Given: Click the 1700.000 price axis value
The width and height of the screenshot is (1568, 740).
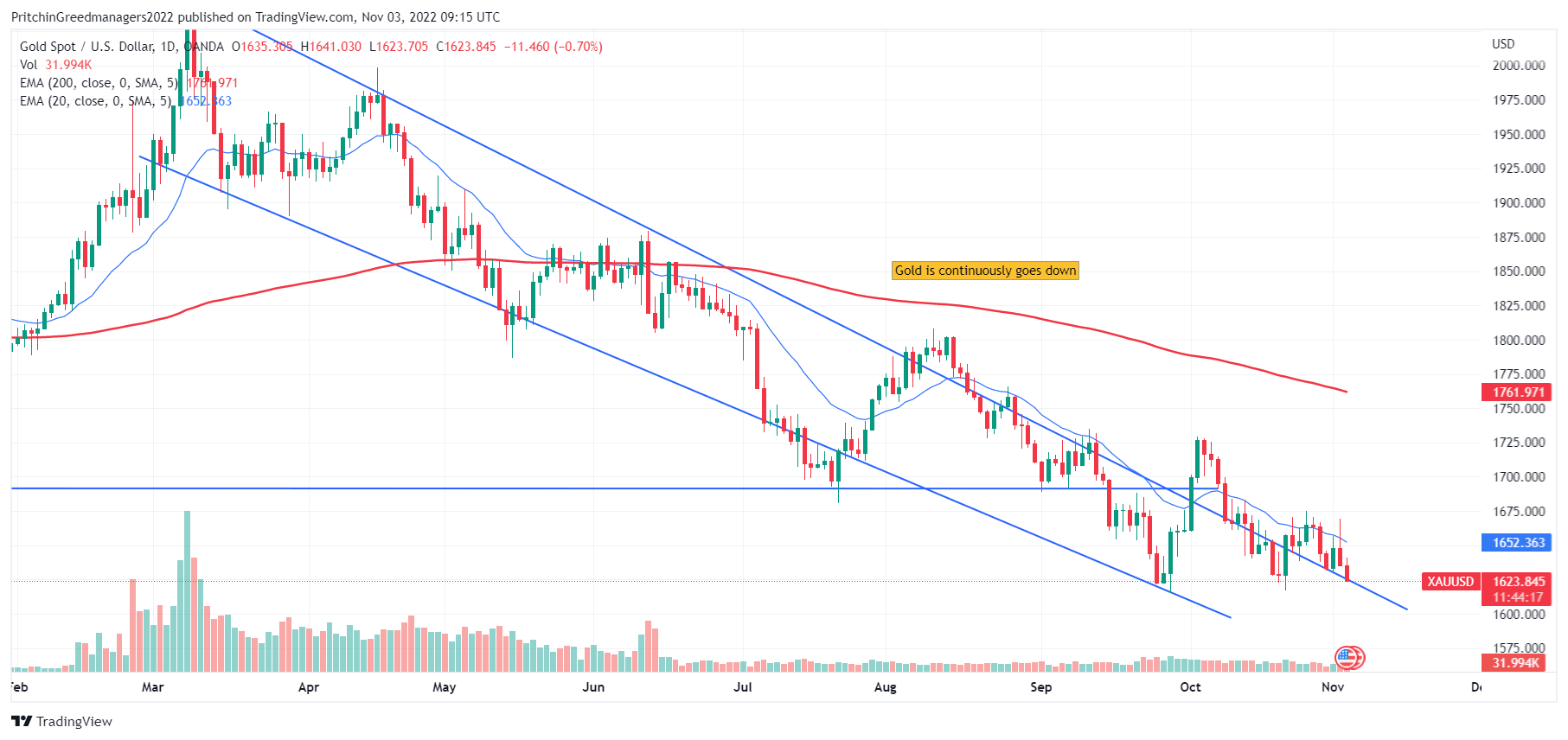Looking at the screenshot, I should click(x=1519, y=477).
